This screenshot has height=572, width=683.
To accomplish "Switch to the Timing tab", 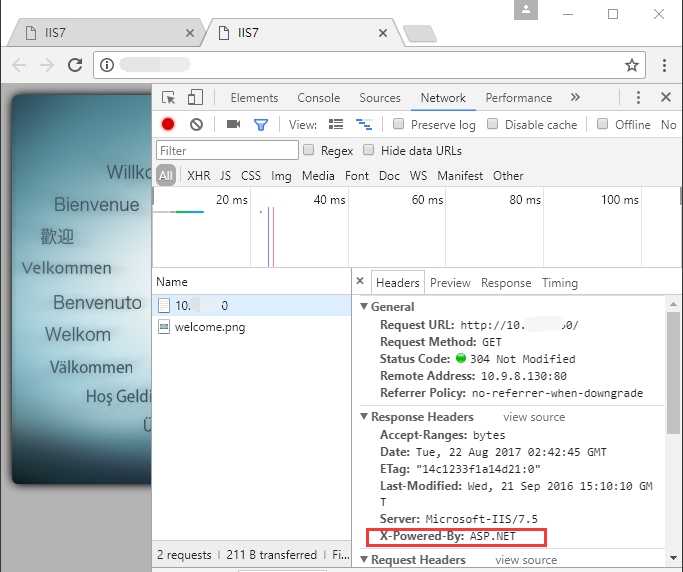I will [560, 283].
